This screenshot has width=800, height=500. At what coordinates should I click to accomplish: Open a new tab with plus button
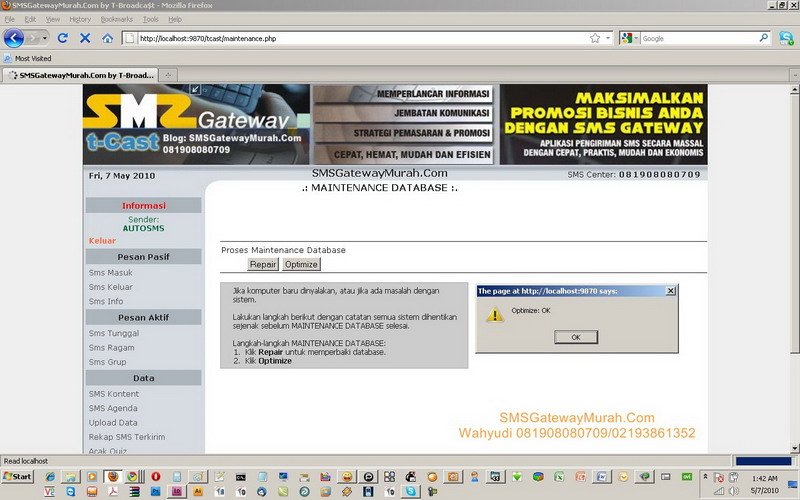tap(167, 76)
